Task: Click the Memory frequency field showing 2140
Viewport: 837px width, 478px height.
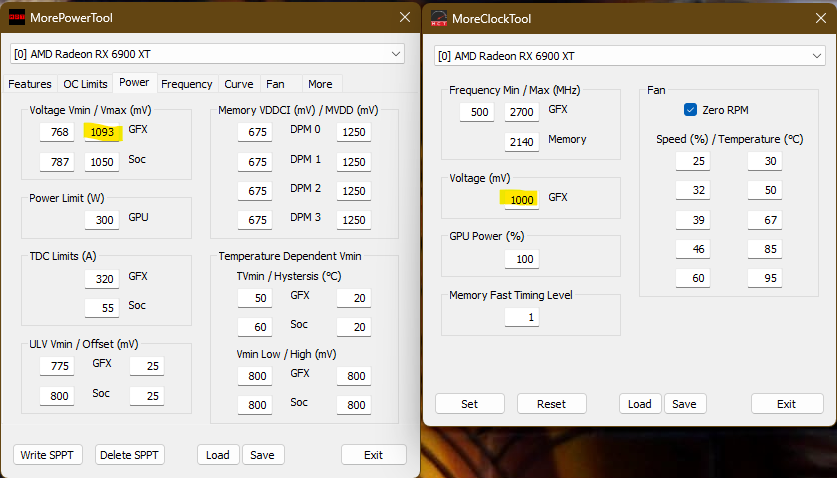Action: 522,142
